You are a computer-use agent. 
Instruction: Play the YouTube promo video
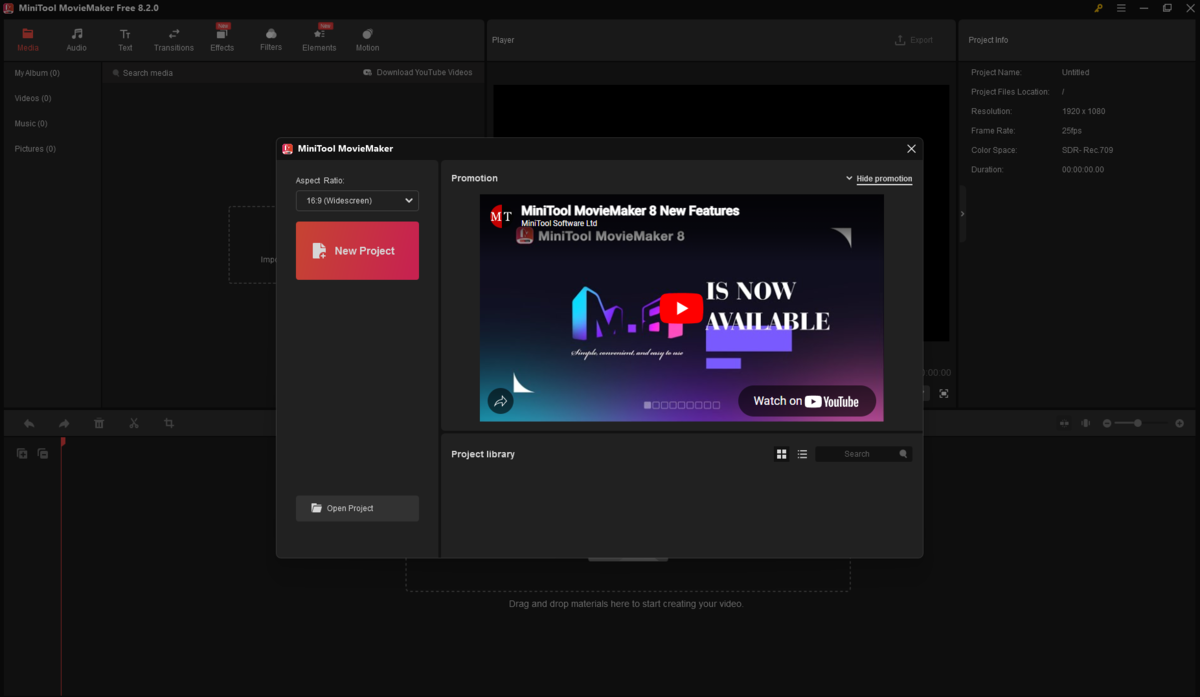681,308
